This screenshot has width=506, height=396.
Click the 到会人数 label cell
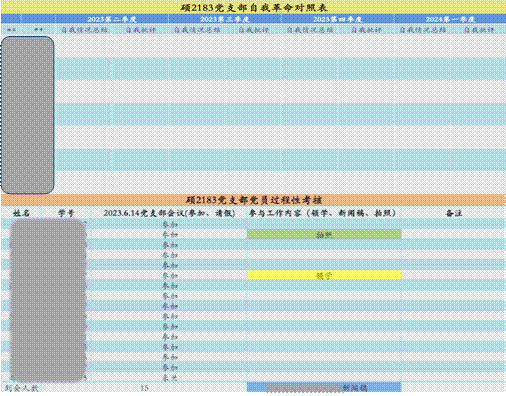point(21,388)
